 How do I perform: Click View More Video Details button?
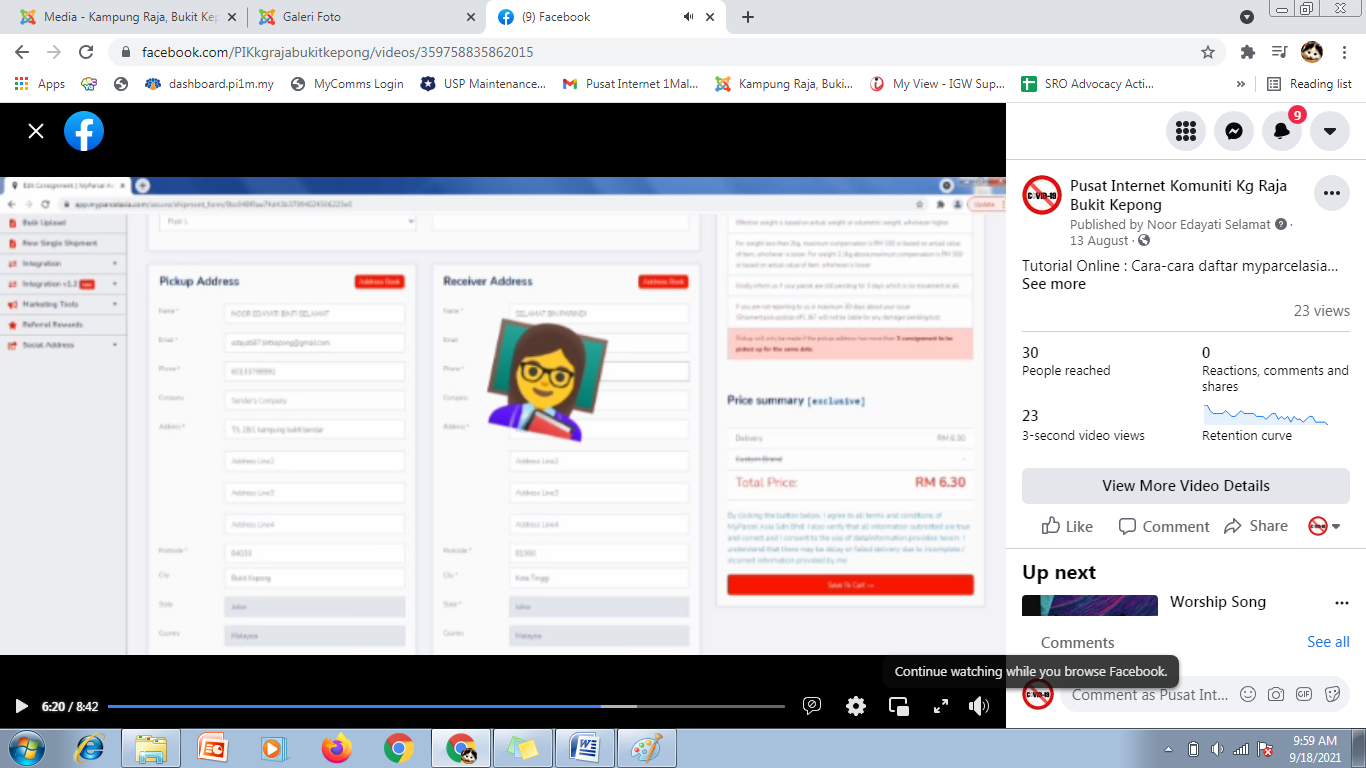tap(1185, 486)
